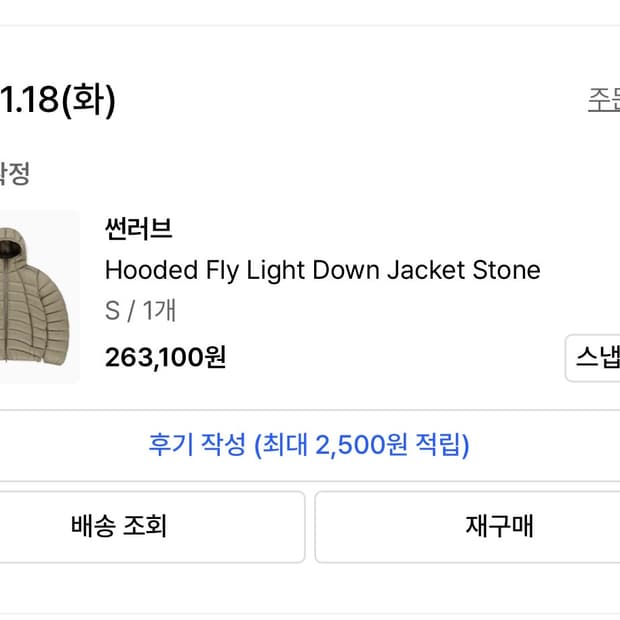Track delivery with 배송 조회

pyautogui.click(x=150, y=526)
